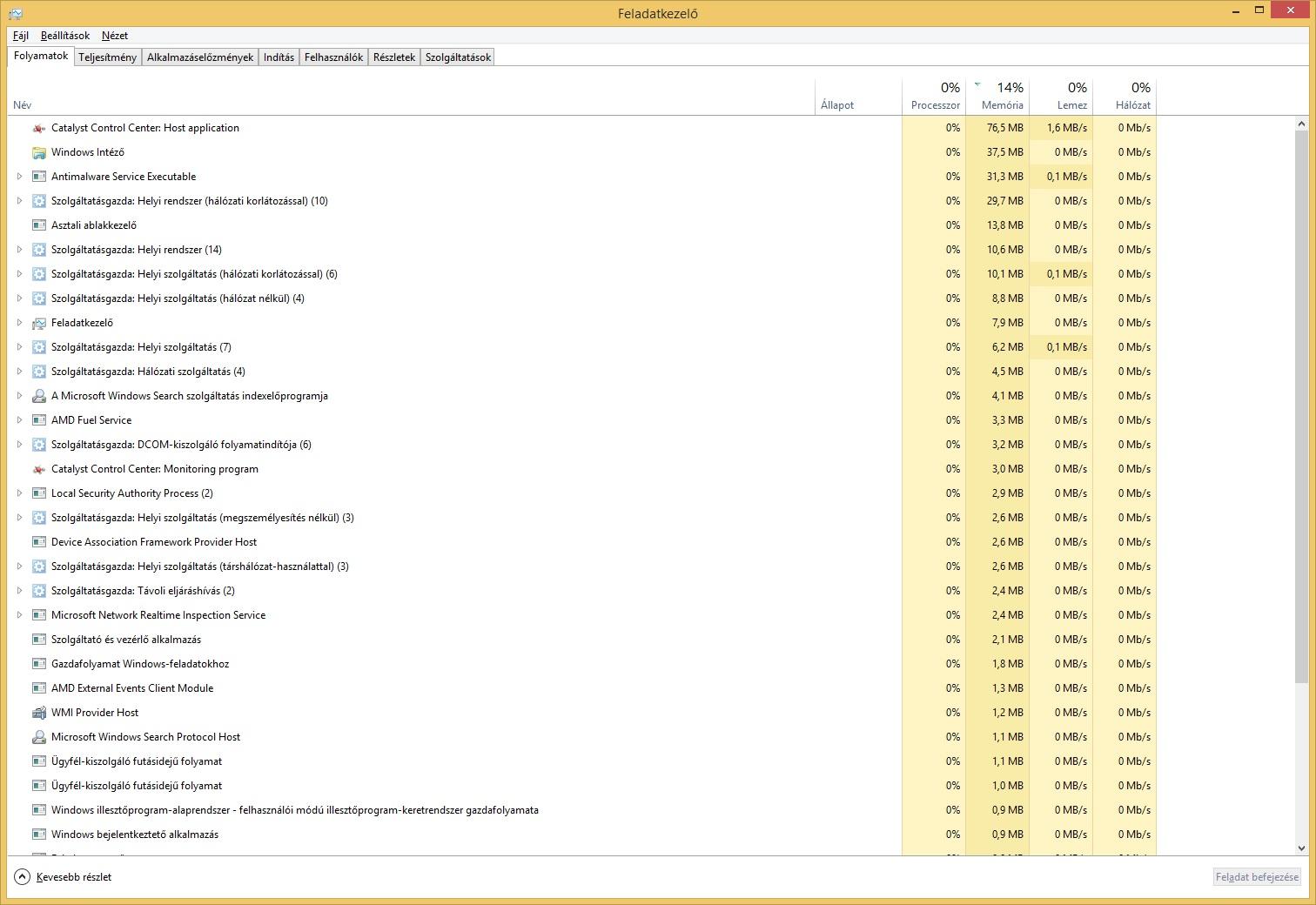
Task: Open the Beállítások menu
Action: (x=65, y=36)
